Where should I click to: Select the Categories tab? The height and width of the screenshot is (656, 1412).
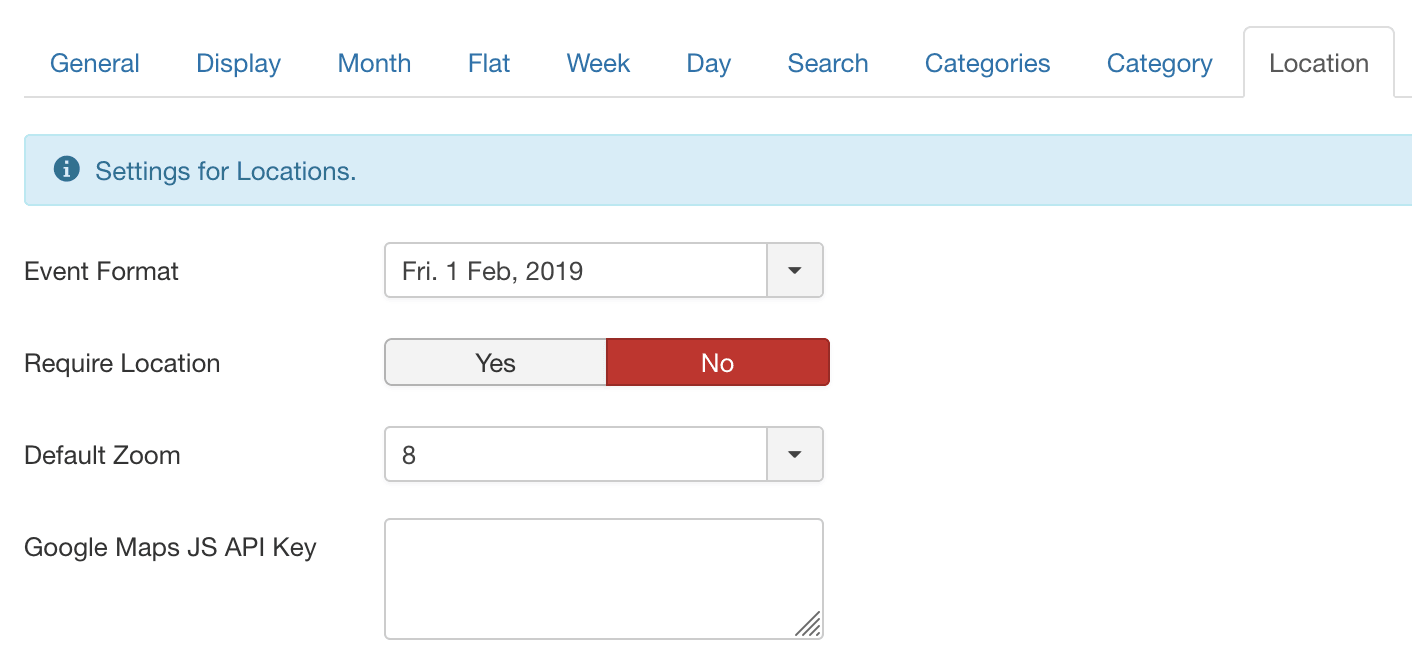987,63
